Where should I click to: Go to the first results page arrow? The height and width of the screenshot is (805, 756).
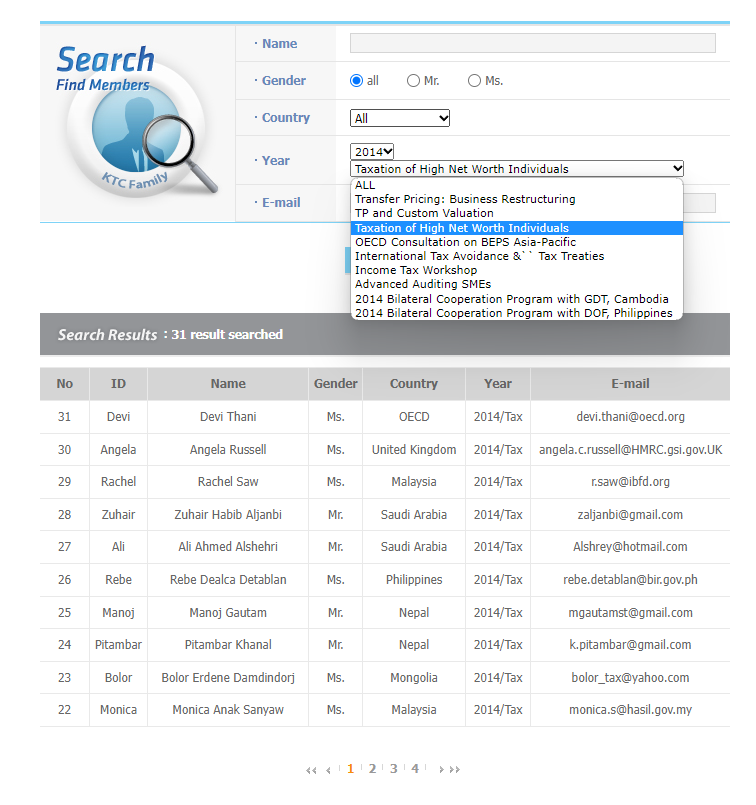tap(310, 770)
